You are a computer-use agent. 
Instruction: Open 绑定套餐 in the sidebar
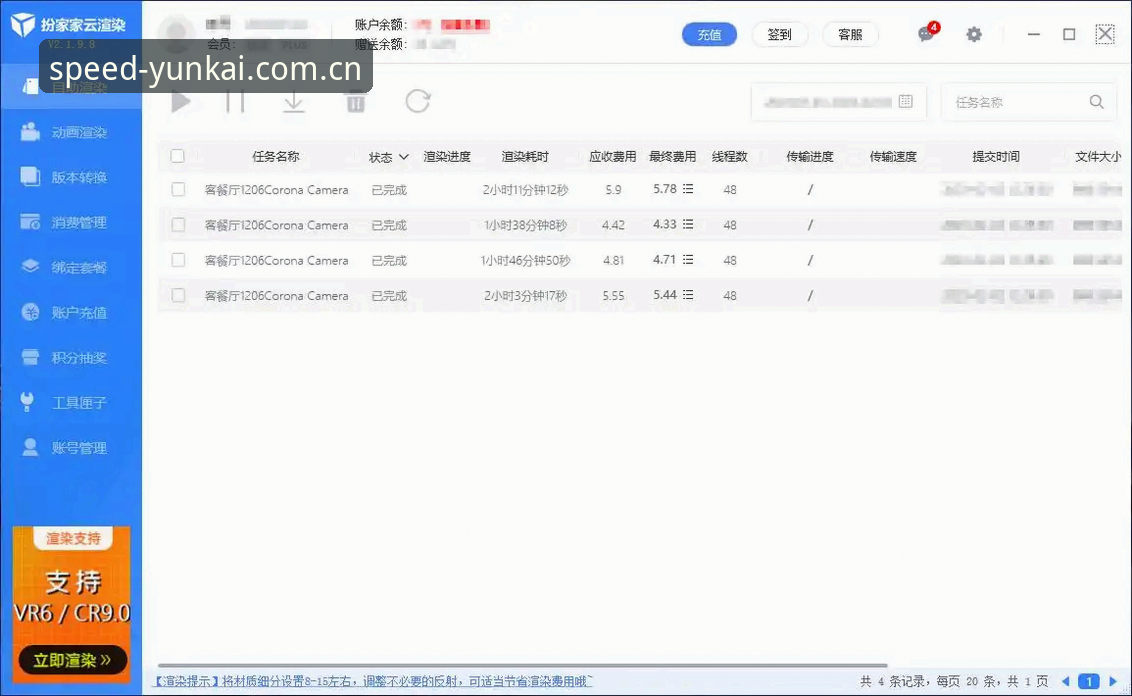(71, 267)
